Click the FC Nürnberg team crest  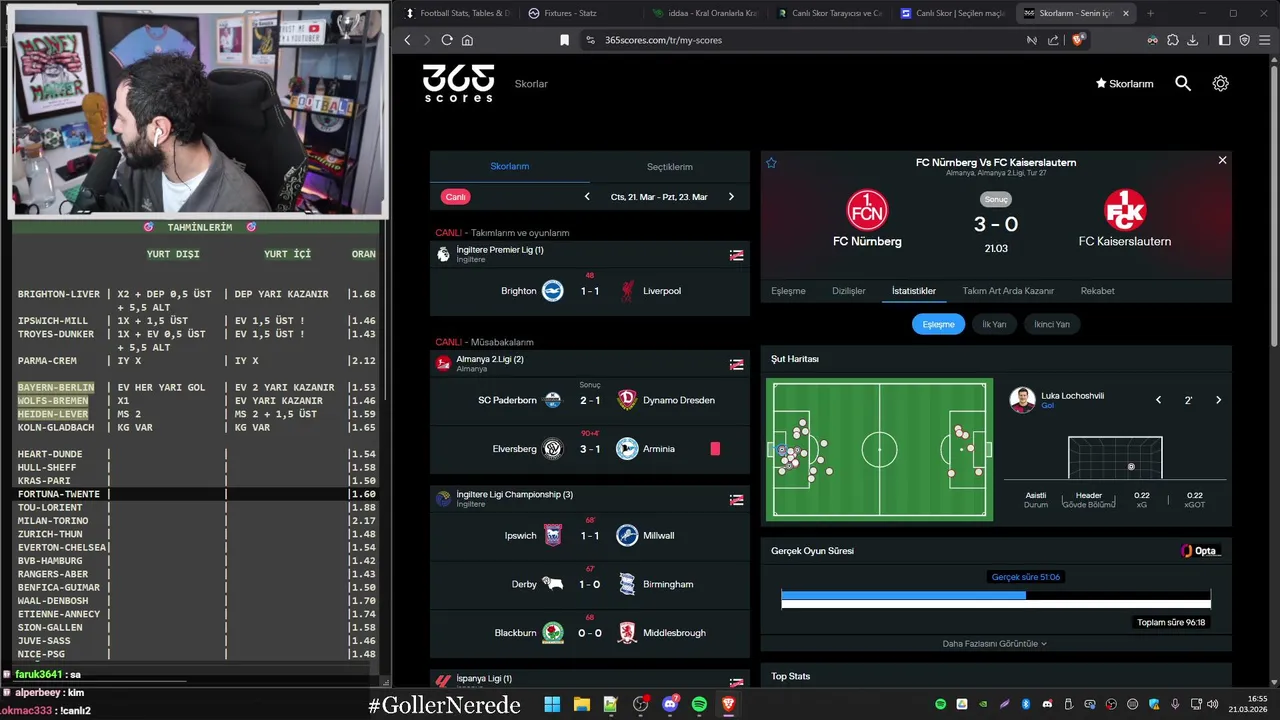867,210
